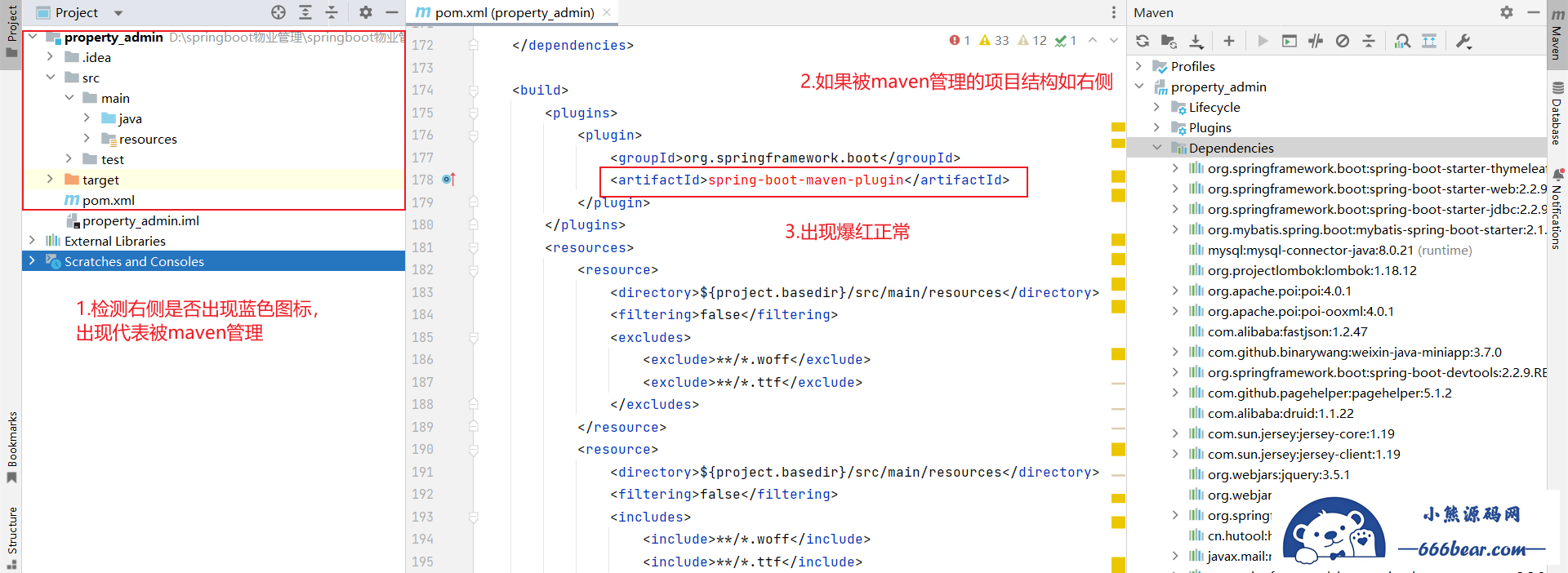Open the Notifications right side tab
1568x573 pixels.
pyautogui.click(x=1557, y=209)
